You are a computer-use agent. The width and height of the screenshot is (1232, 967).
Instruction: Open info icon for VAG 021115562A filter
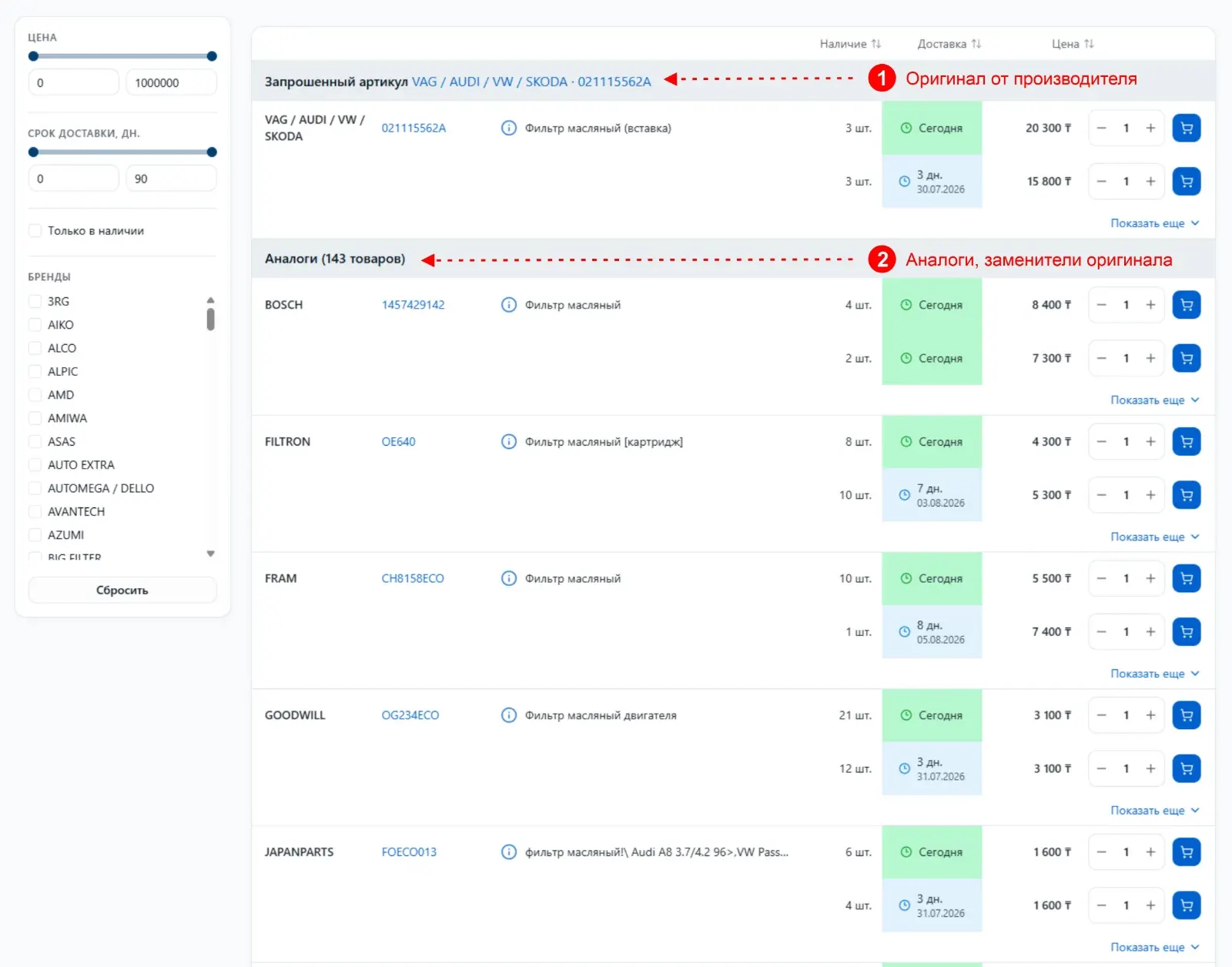point(509,128)
